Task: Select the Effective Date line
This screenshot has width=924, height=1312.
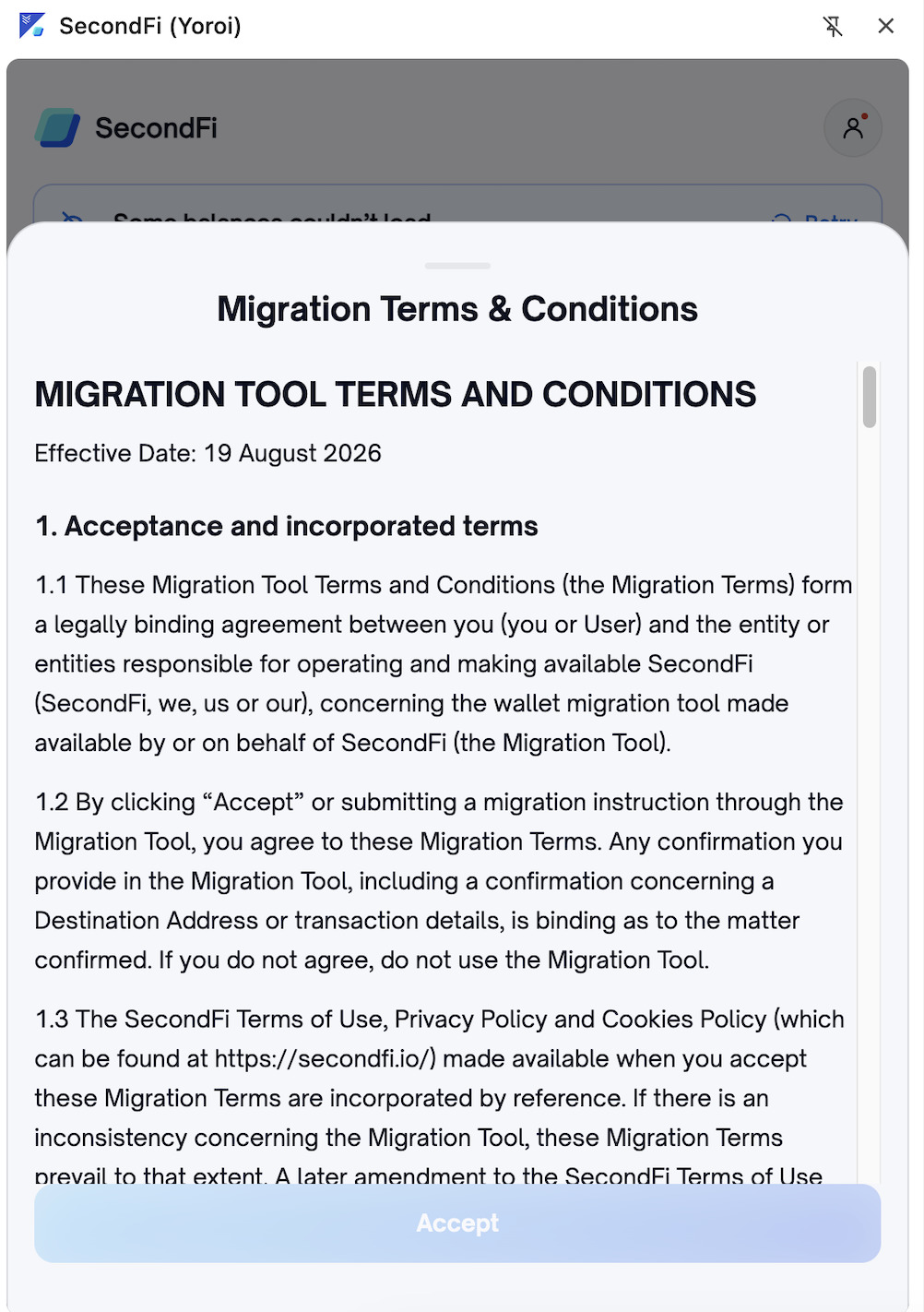Action: click(x=208, y=453)
